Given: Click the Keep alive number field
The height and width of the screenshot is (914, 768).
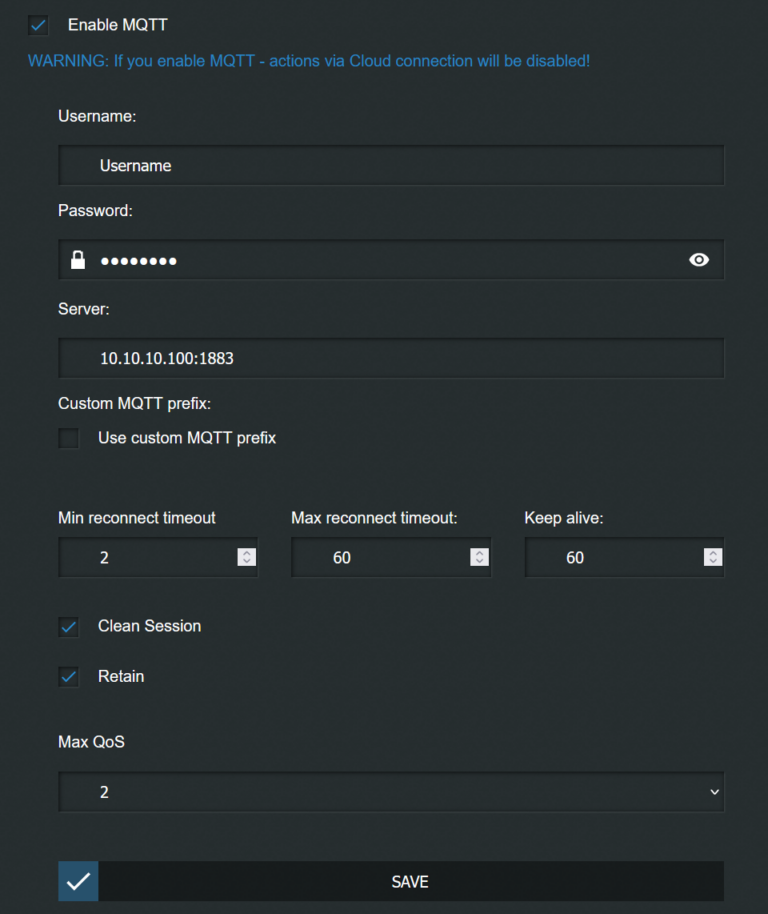Looking at the screenshot, I should [x=615, y=557].
